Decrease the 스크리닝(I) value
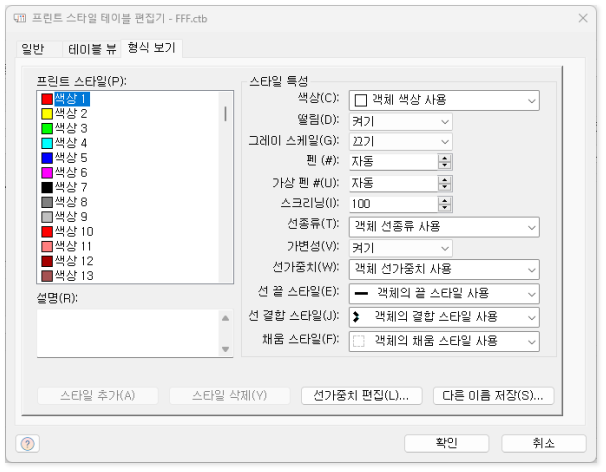Image resolution: width=606 pixels, height=472 pixels. click(x=444, y=208)
